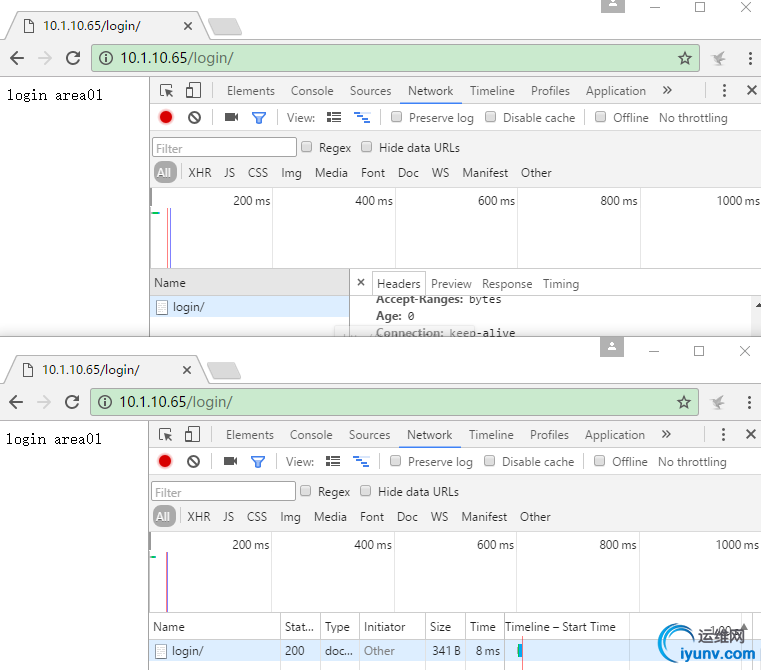761x670 pixels.
Task: Click Filter text field in top window
Action: click(224, 148)
